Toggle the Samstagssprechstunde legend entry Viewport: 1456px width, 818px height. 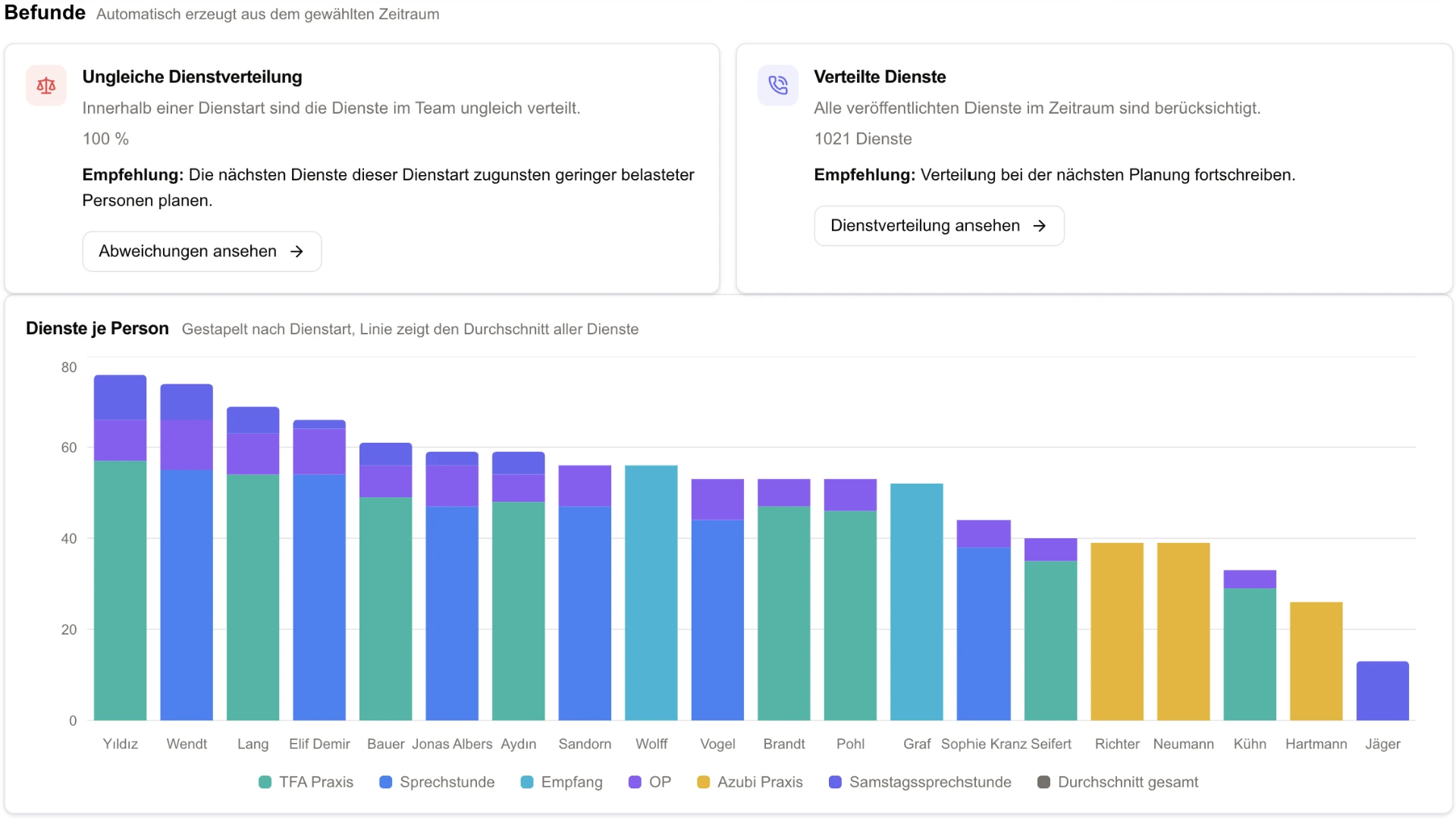pyautogui.click(x=921, y=782)
